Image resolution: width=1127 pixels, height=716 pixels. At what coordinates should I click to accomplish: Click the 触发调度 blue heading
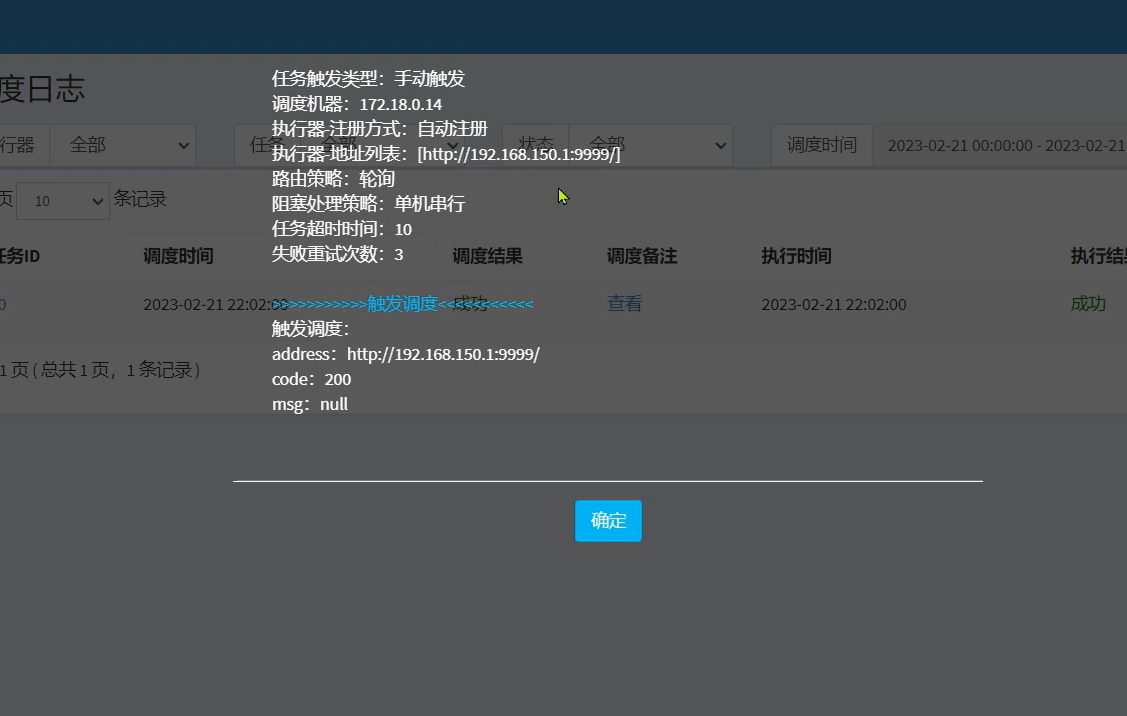tap(402, 303)
